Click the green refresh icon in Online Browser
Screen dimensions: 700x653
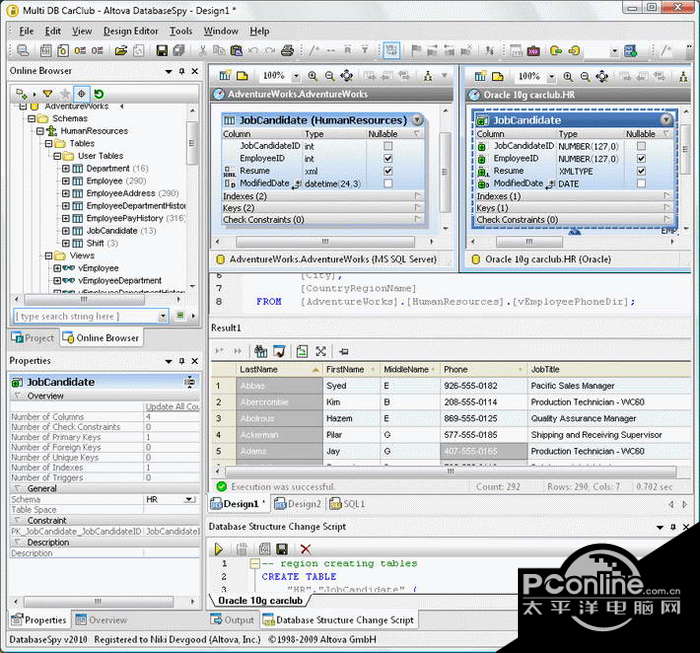[99, 94]
